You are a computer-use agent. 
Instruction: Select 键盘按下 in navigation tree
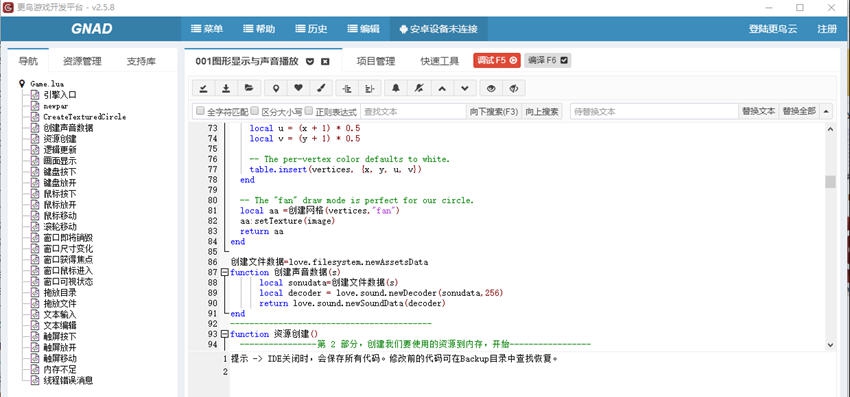pyautogui.click(x=60, y=172)
